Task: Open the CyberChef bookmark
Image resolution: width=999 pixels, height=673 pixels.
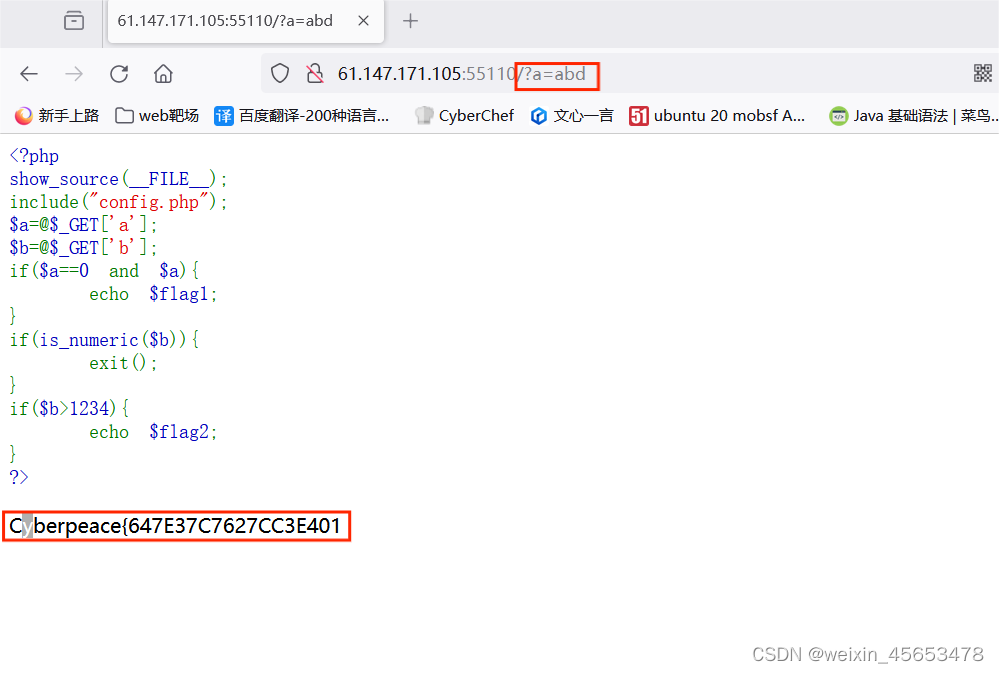Action: tap(464, 115)
